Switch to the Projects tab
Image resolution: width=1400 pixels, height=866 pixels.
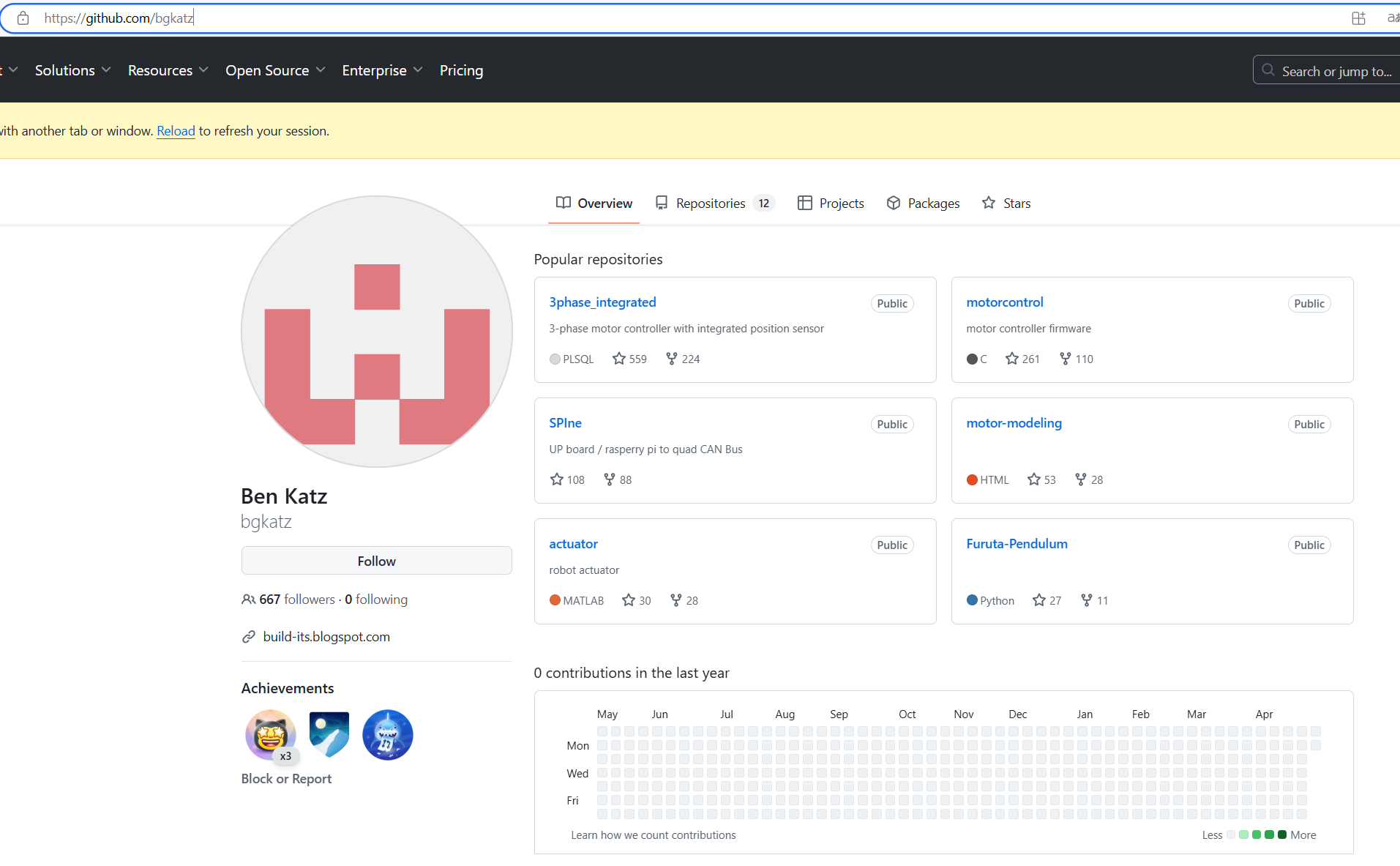pos(831,203)
